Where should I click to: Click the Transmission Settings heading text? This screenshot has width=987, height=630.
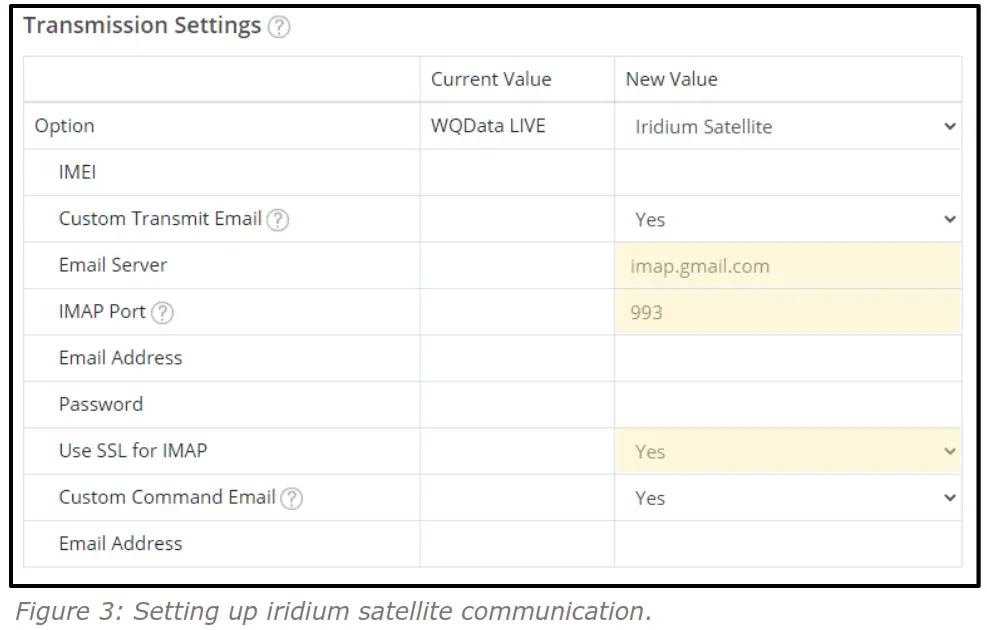[142, 26]
